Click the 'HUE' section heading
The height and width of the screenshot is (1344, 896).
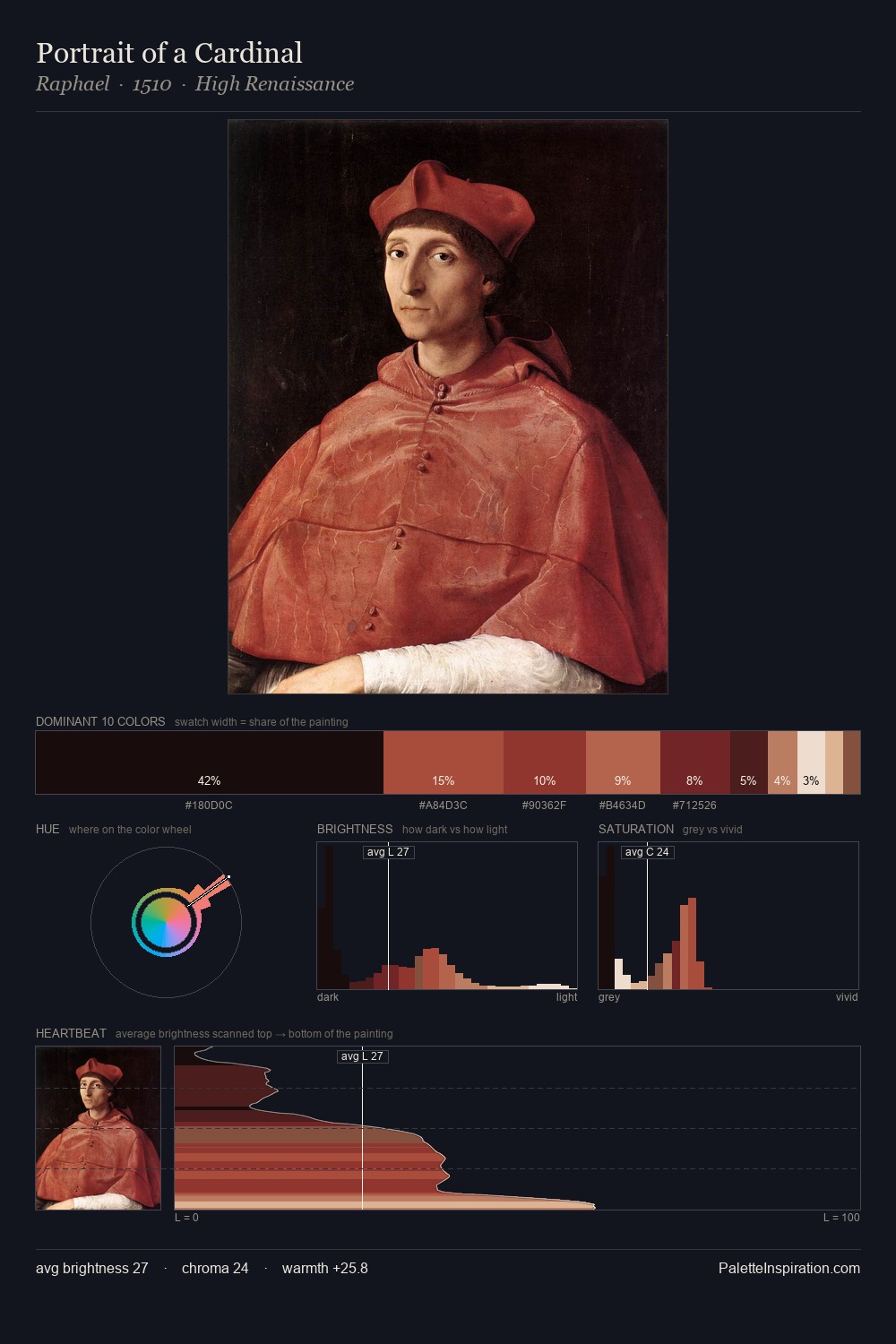click(x=47, y=829)
